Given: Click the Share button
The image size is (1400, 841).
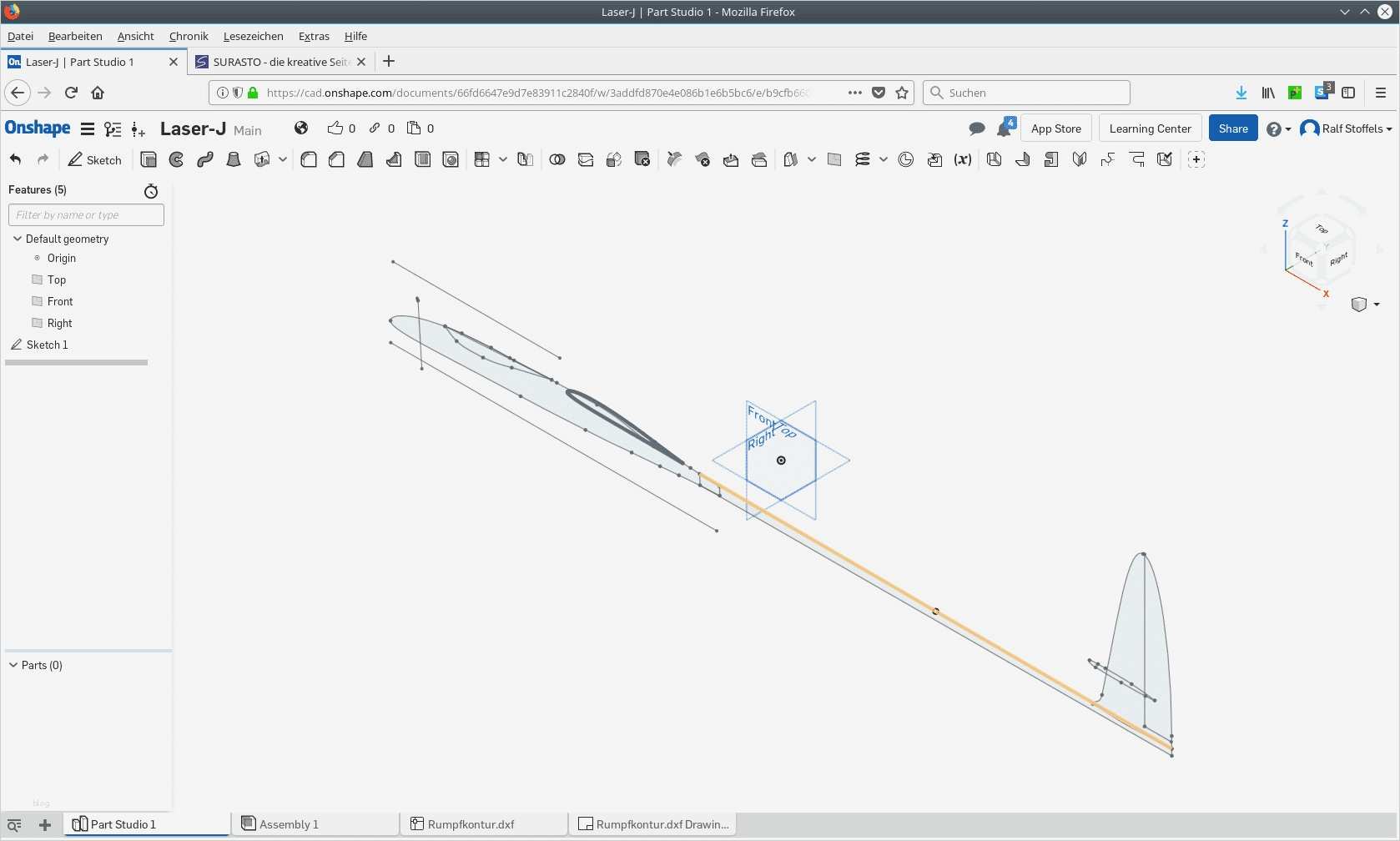Looking at the screenshot, I should coord(1232,128).
